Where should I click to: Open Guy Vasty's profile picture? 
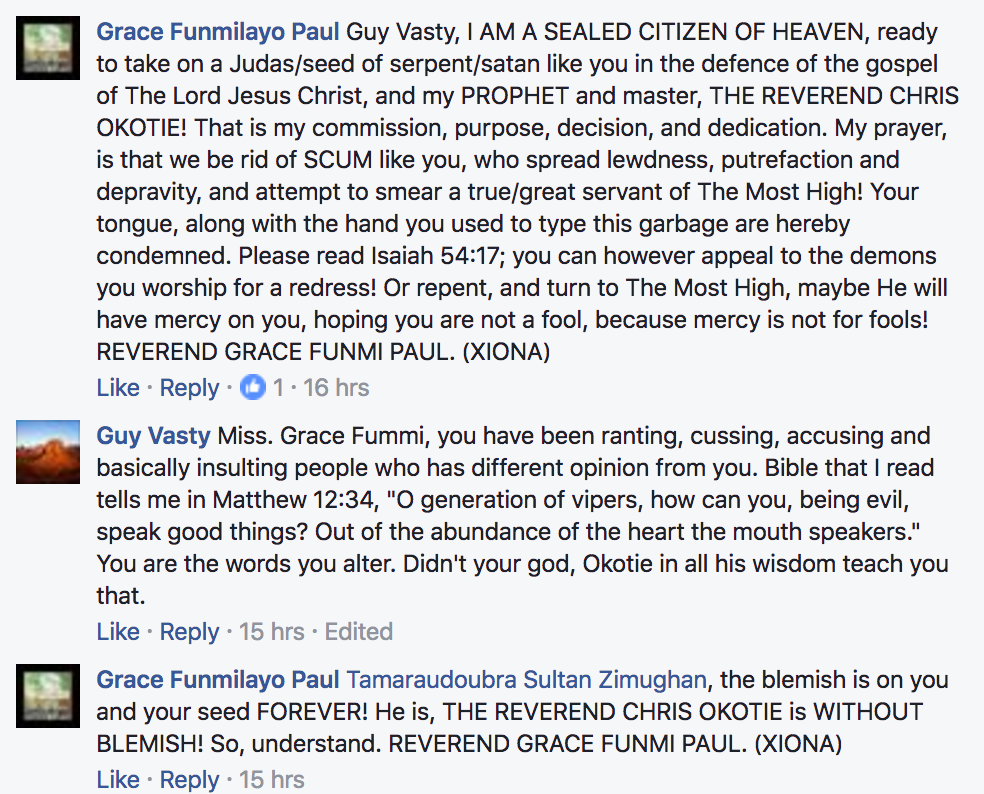point(48,452)
